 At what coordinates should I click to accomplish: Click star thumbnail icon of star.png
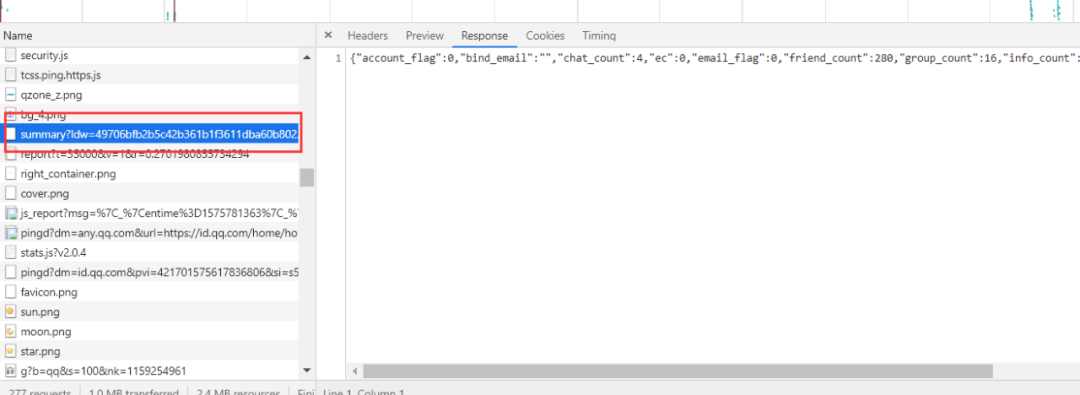tap(10, 352)
